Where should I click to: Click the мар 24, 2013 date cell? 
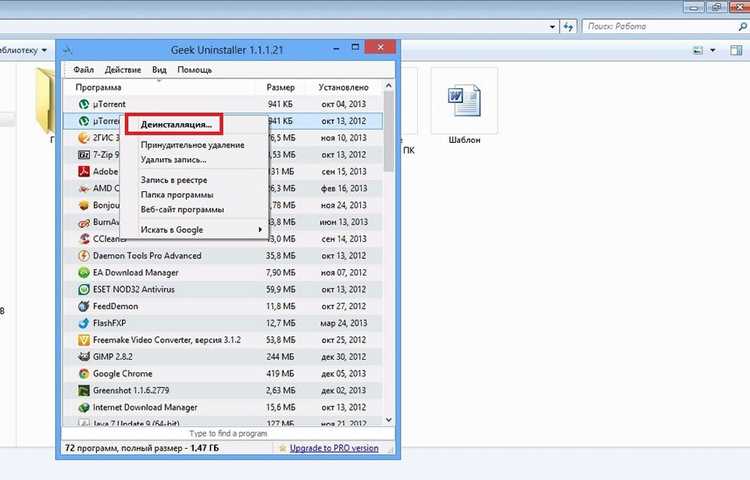coord(343,323)
